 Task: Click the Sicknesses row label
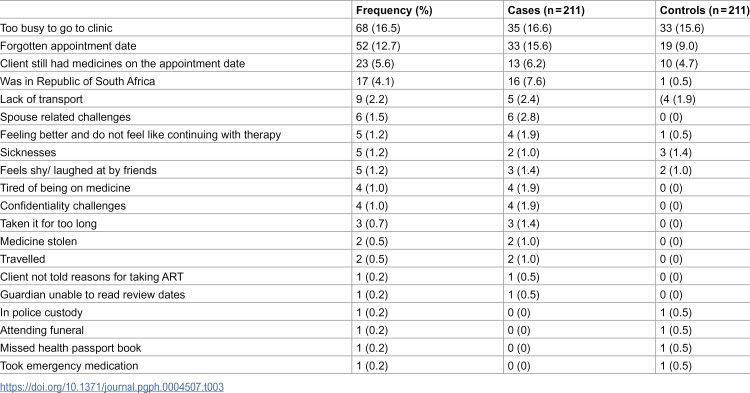pyautogui.click(x=28, y=153)
